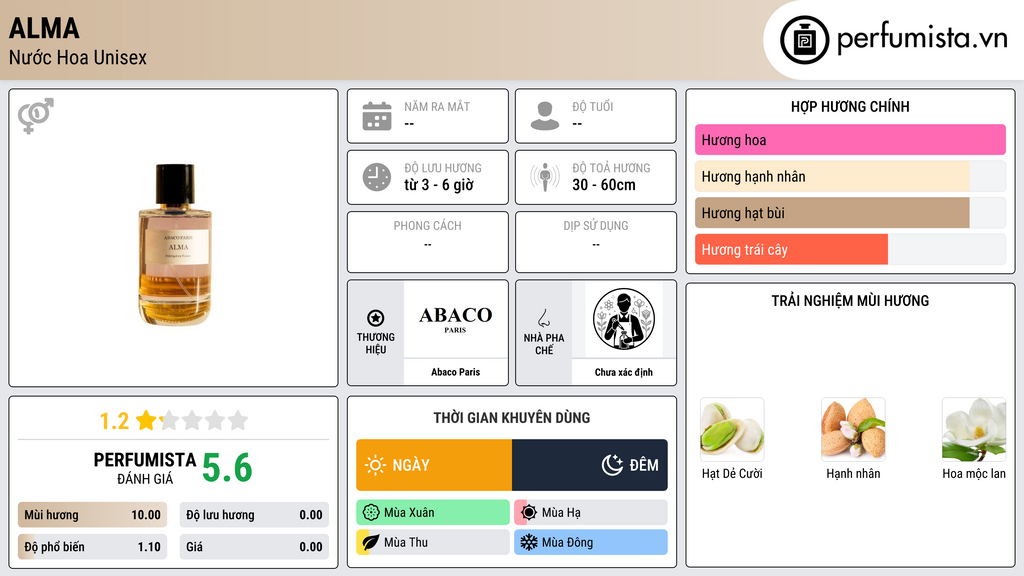Click the TRẢI NGHIỆM MÙI HƯƠNG heading

850,301
